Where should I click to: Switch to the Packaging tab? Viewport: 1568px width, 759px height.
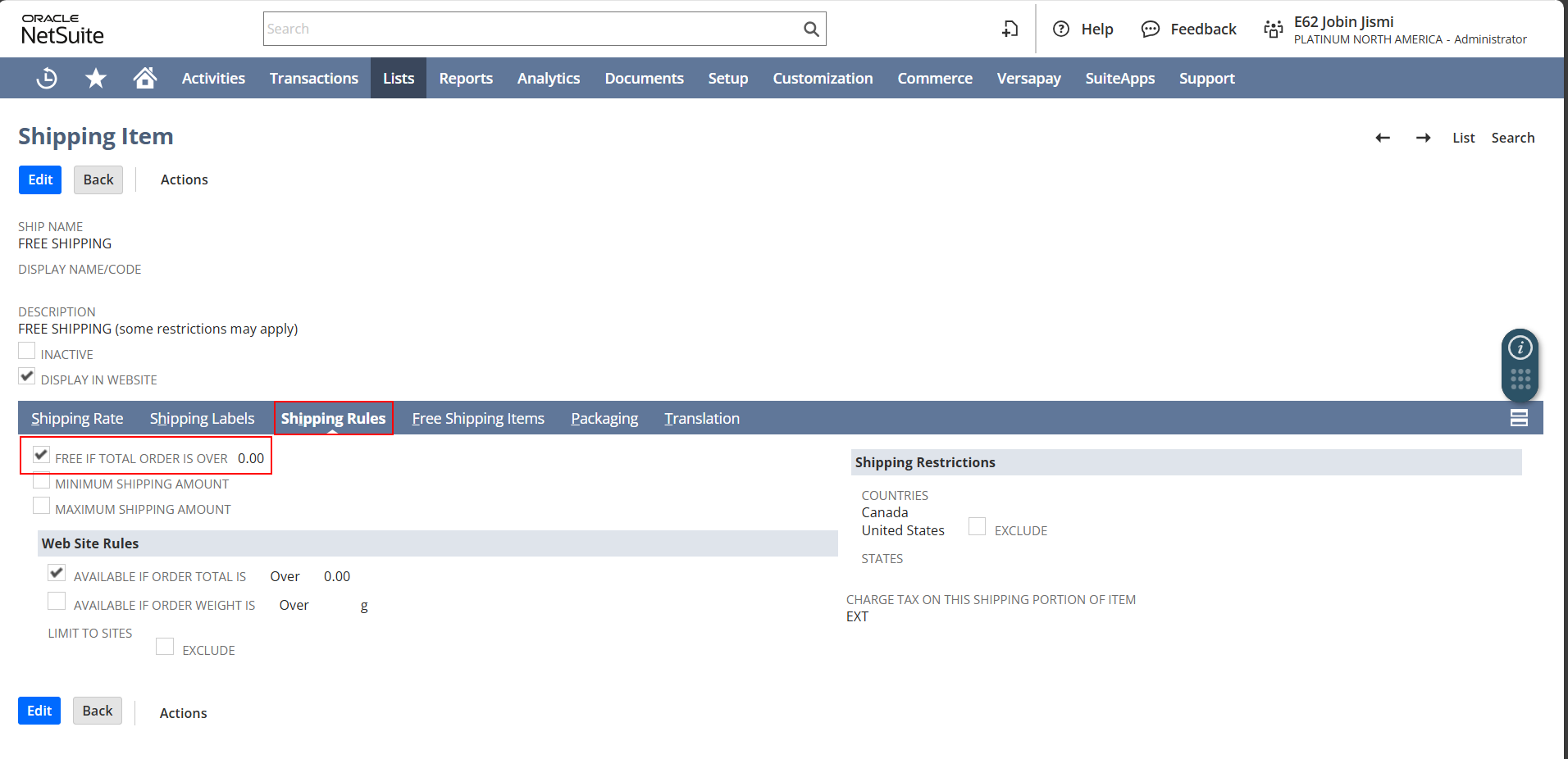[x=604, y=418]
